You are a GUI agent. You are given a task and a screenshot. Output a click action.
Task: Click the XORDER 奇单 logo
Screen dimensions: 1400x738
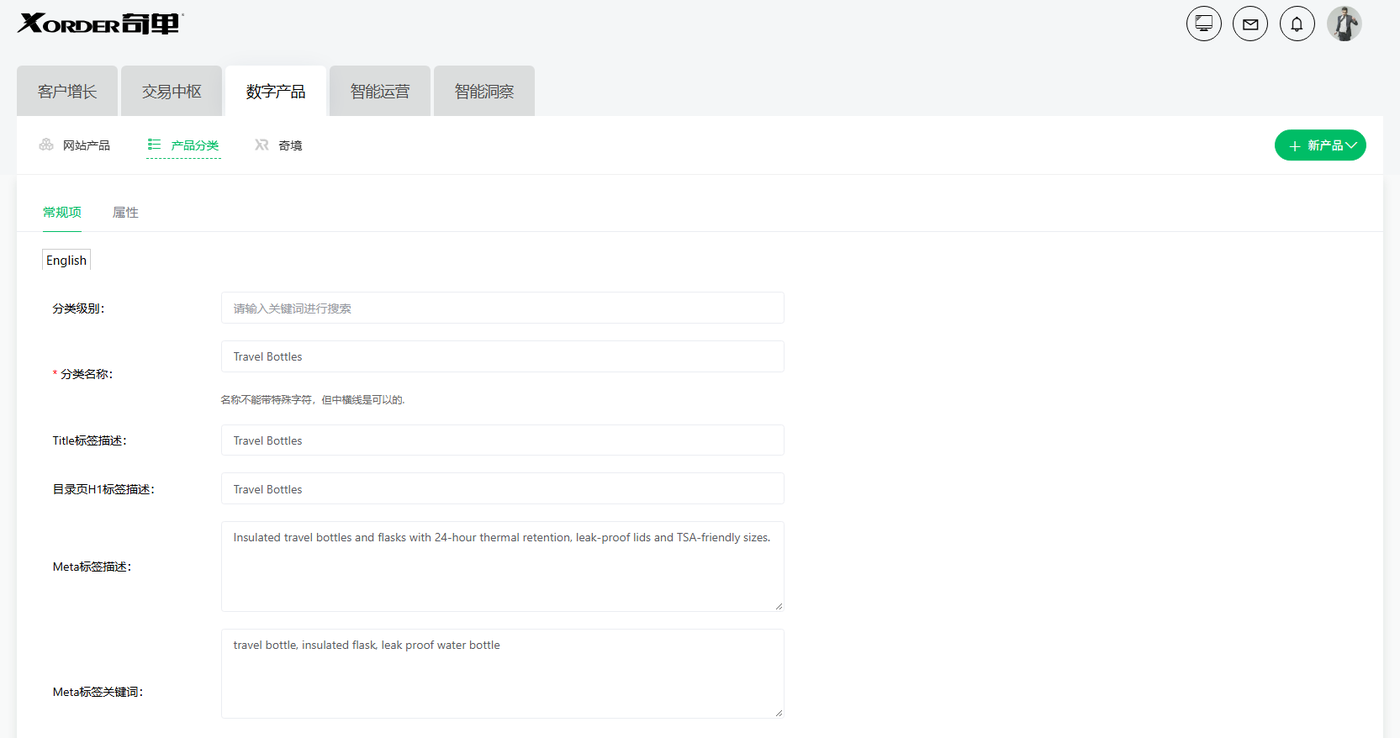[99, 24]
